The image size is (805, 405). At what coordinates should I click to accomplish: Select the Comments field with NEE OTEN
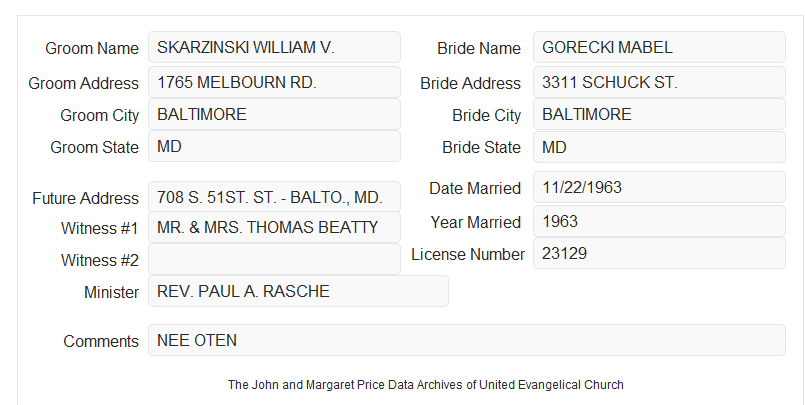tap(467, 340)
